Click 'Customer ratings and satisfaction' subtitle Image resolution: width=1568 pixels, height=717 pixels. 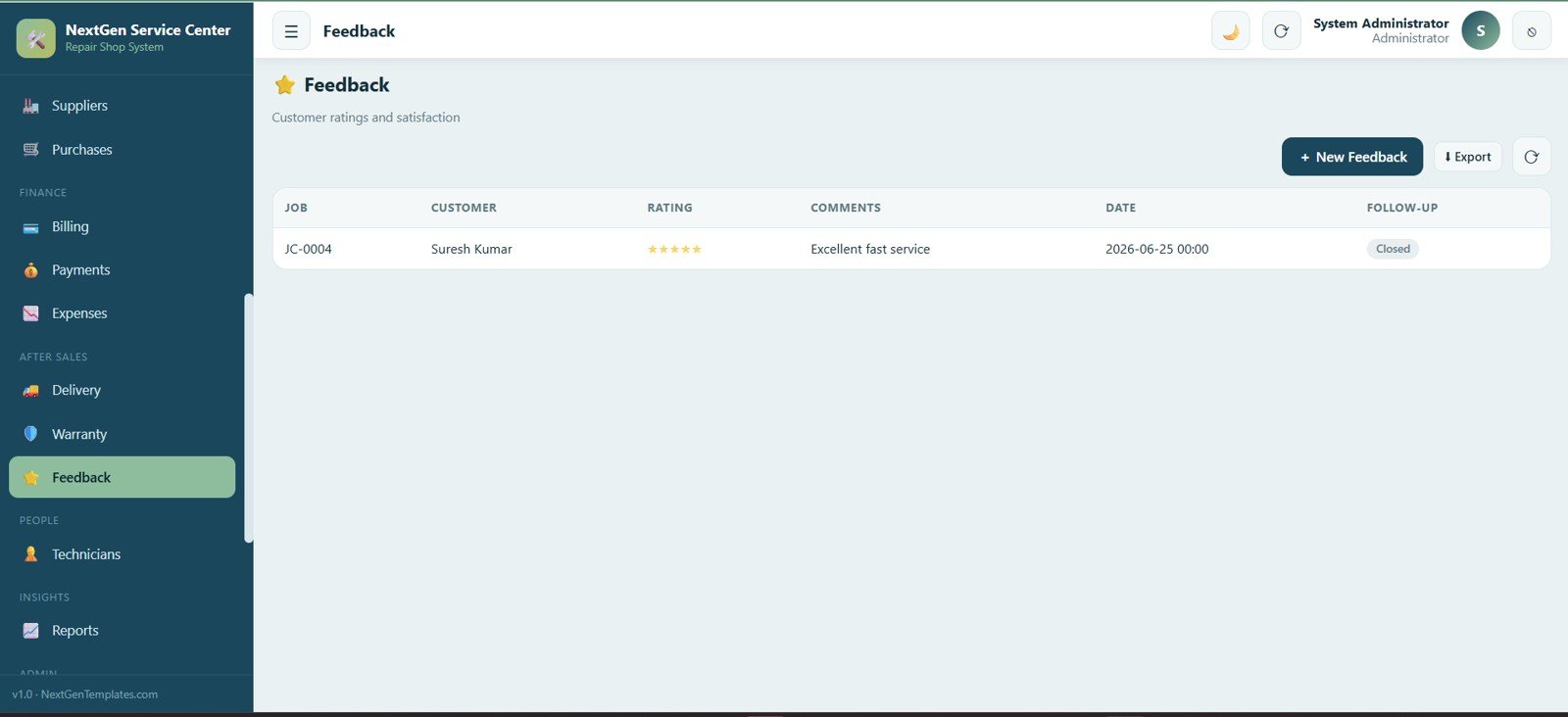coord(366,118)
